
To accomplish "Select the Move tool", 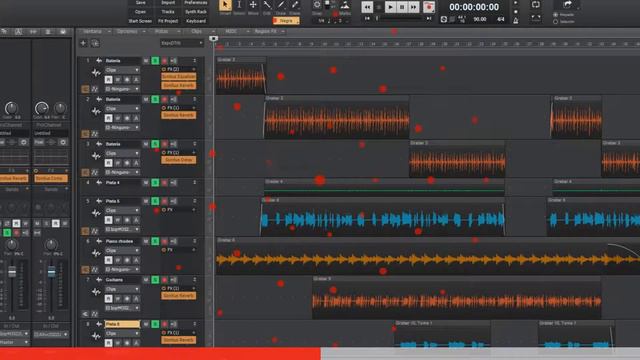I will pos(253,5).
